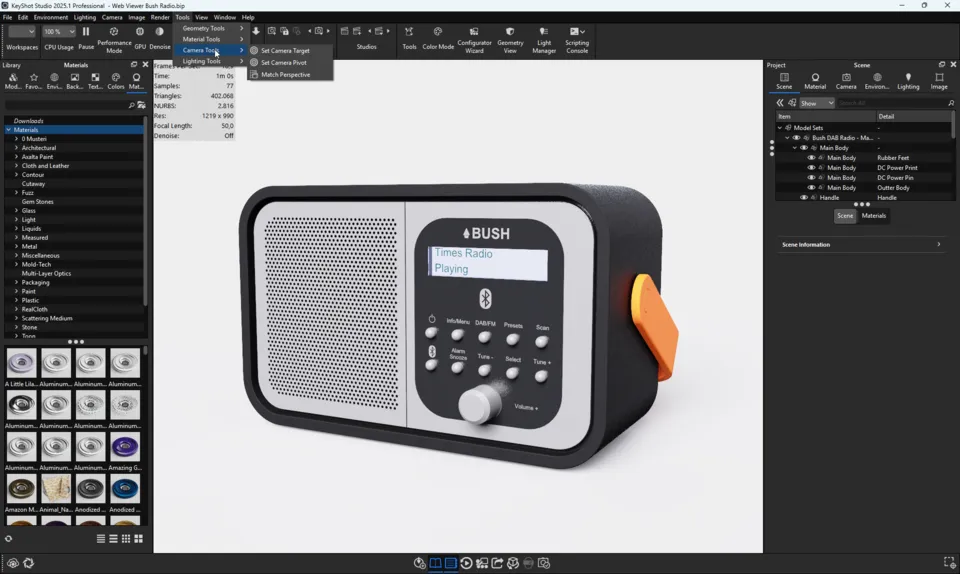
Task: Toggle visibility of Main Body group
Action: pyautogui.click(x=804, y=147)
